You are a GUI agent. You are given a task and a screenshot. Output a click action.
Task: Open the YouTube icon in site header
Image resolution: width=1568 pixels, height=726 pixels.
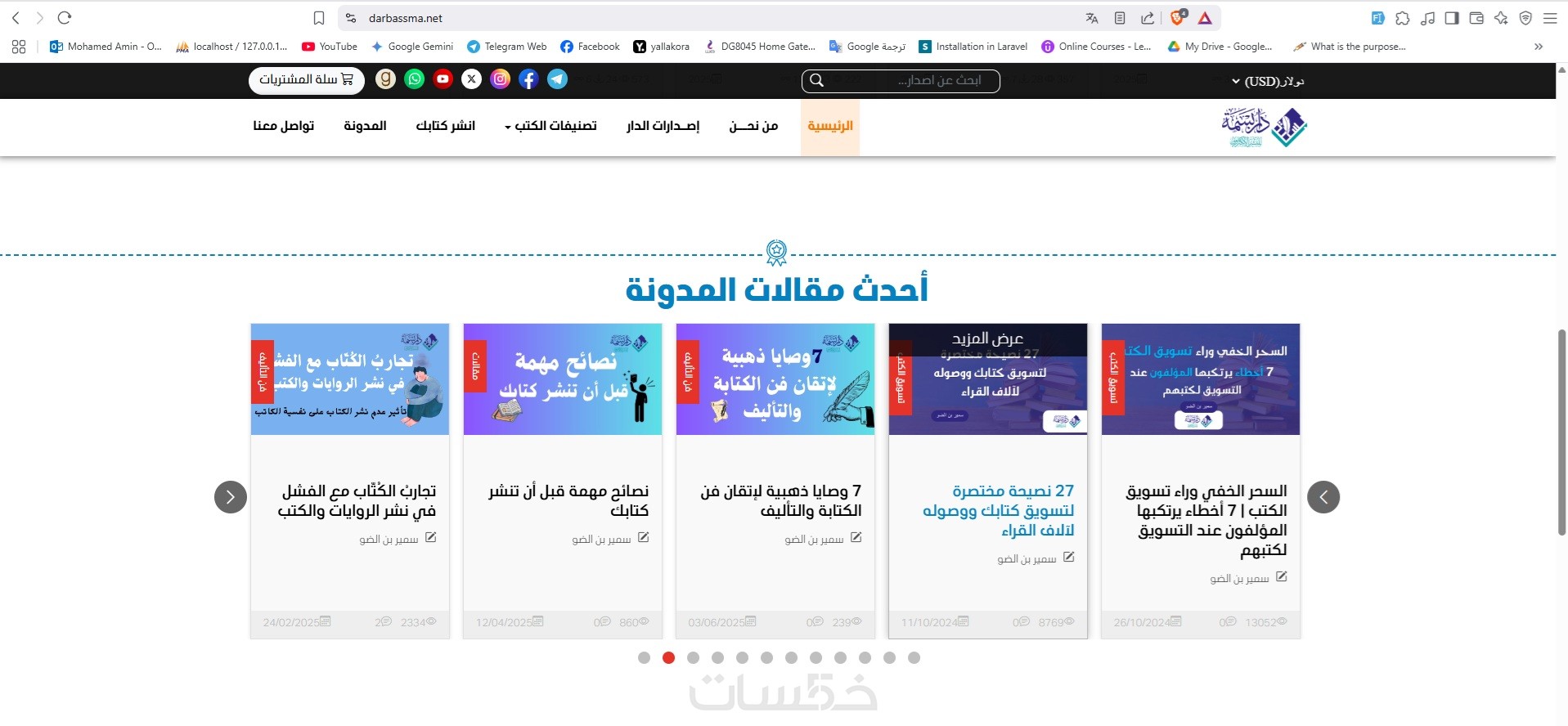point(443,79)
